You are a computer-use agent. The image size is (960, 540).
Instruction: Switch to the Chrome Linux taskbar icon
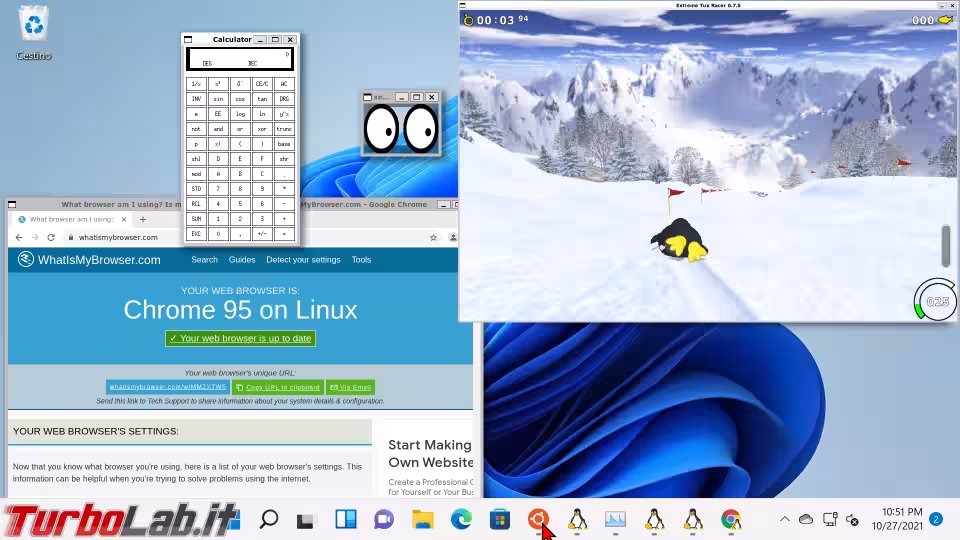731,519
